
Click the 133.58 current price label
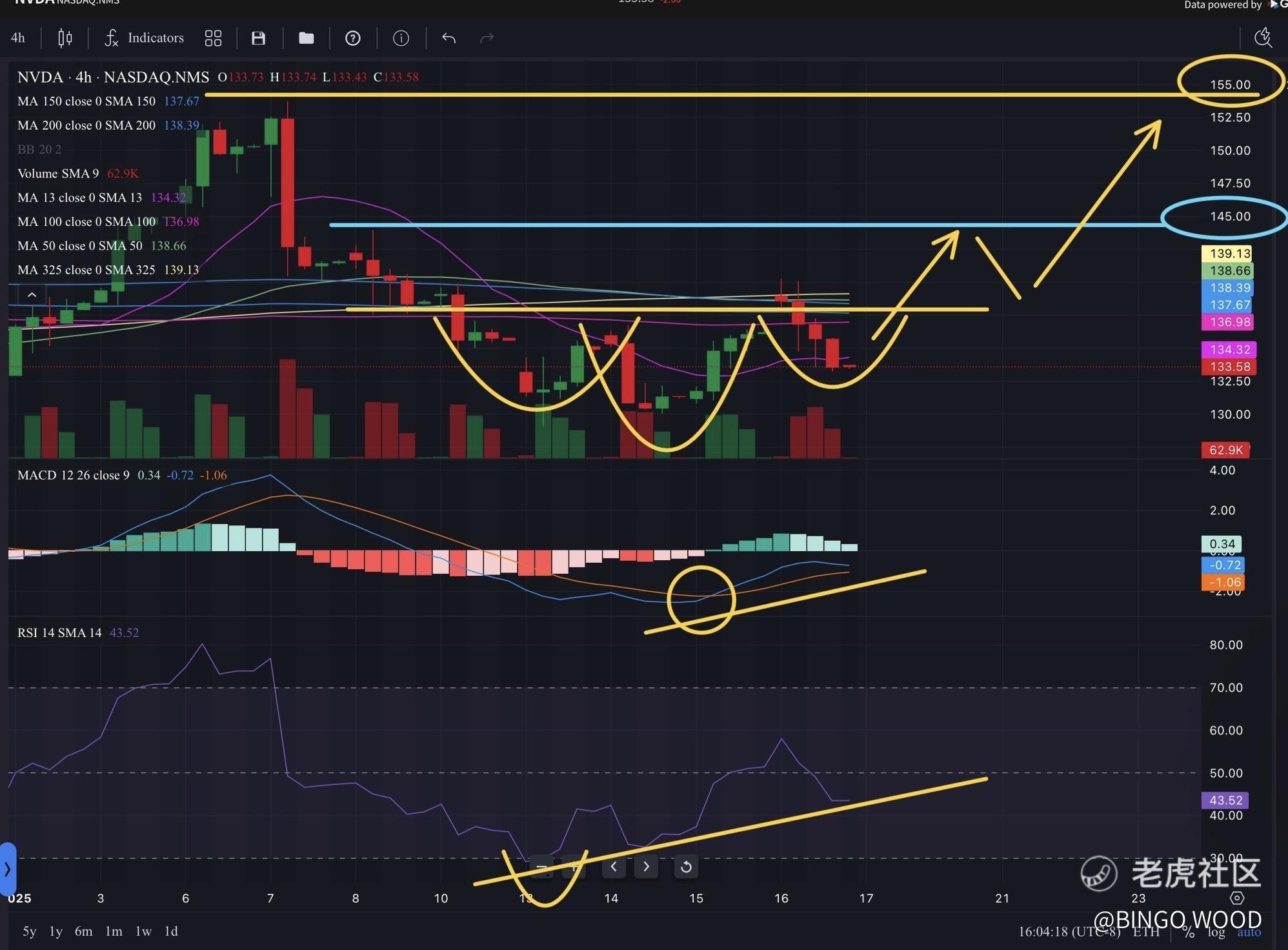click(x=1228, y=367)
